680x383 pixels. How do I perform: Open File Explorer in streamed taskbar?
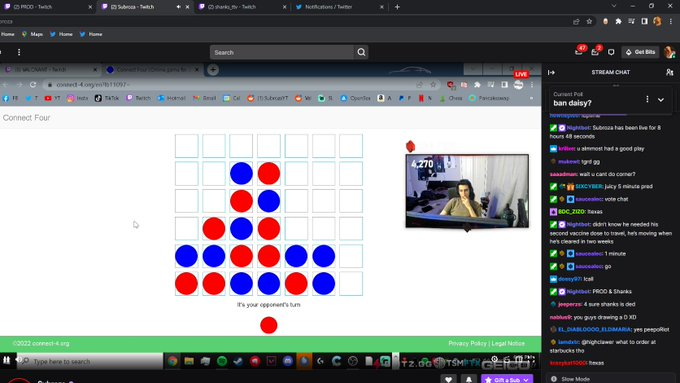(x=189, y=361)
